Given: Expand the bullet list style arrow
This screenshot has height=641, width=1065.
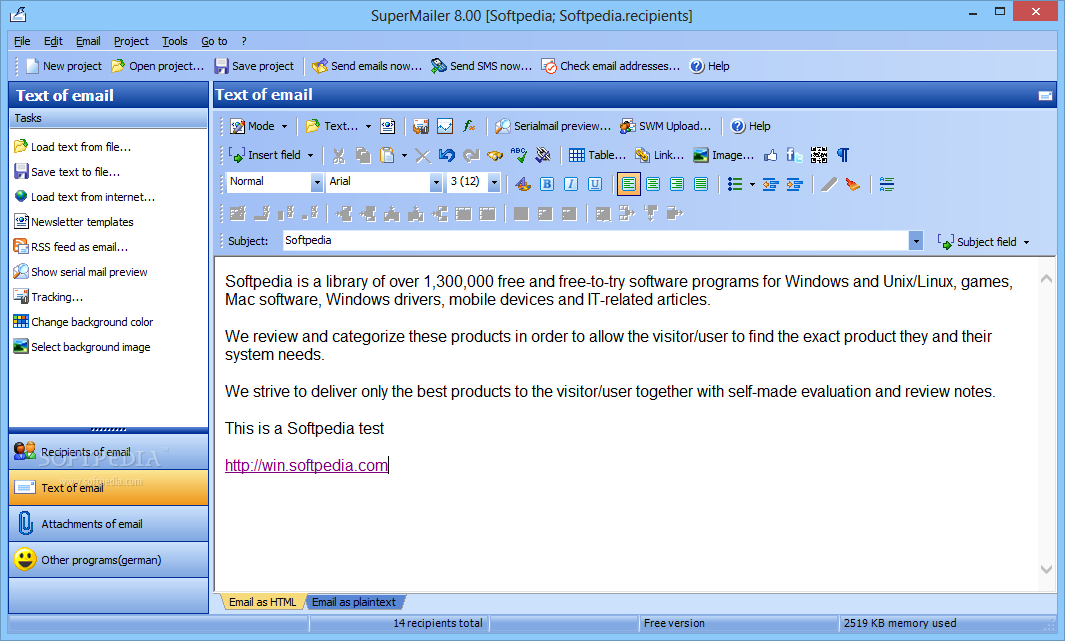Looking at the screenshot, I should click(x=752, y=185).
